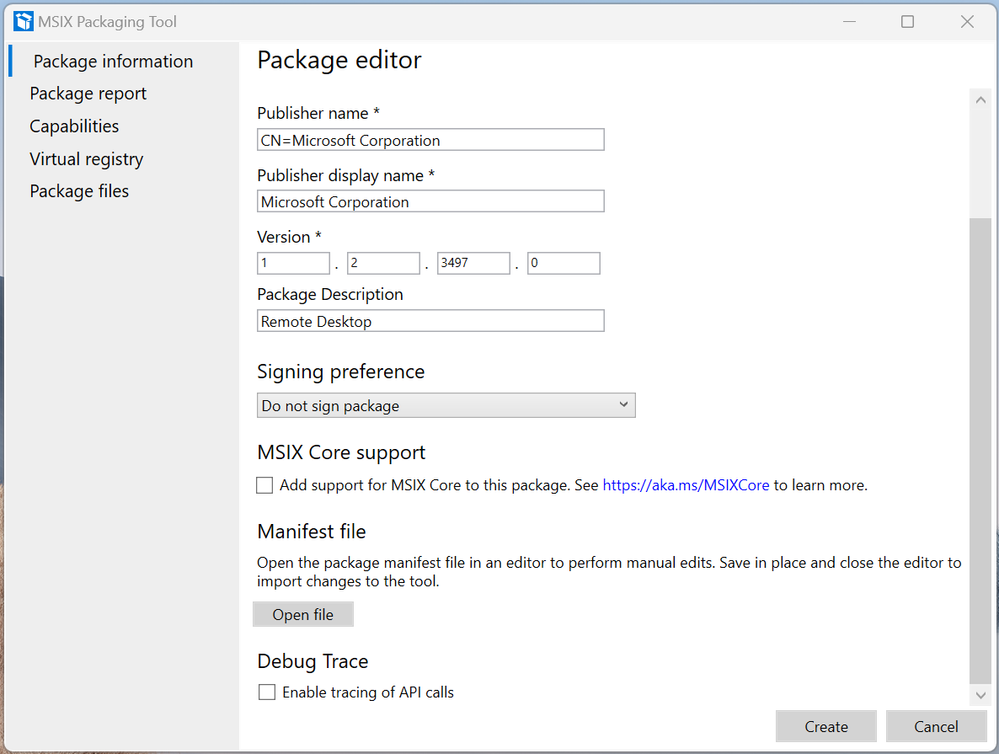Switch to the Package report section
The image size is (999, 754).
88,94
